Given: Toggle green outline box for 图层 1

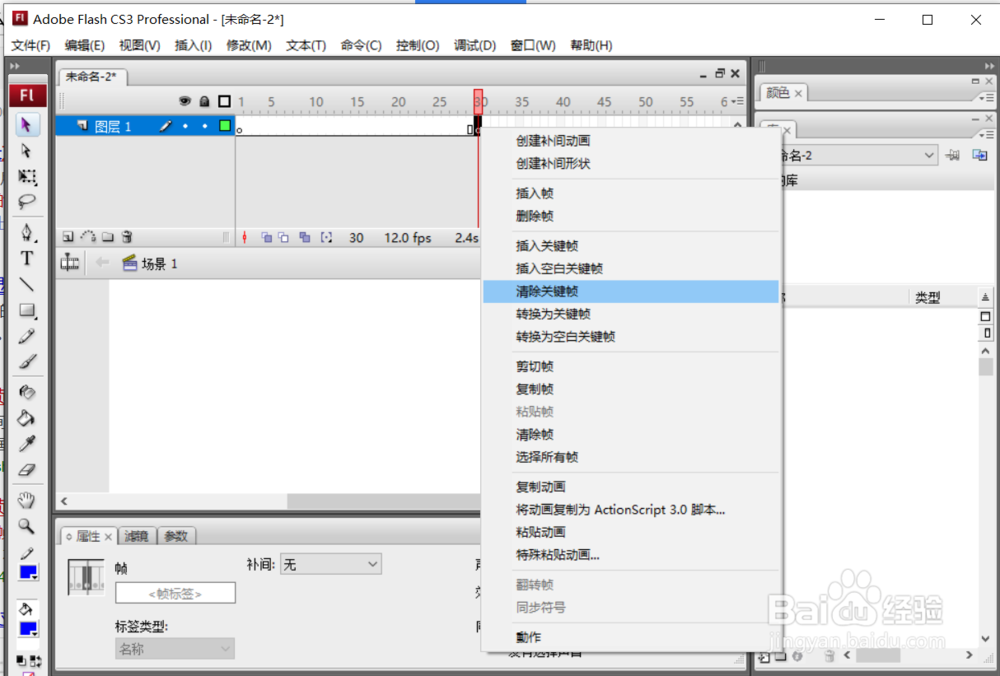Looking at the screenshot, I should click(x=224, y=126).
